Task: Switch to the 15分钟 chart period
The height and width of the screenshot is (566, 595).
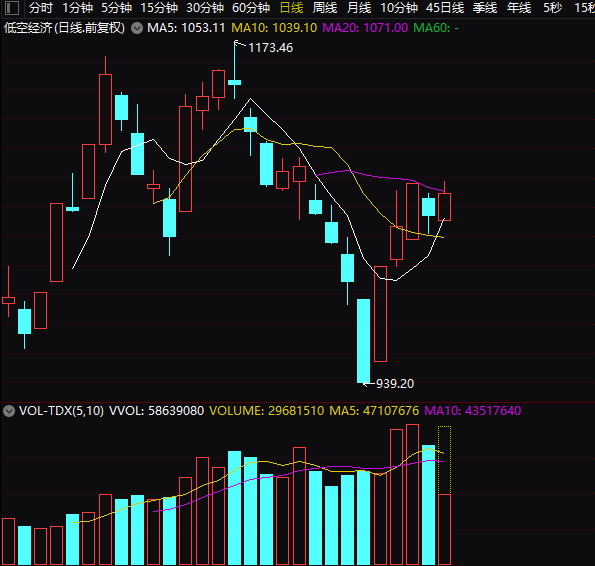Action: (159, 8)
